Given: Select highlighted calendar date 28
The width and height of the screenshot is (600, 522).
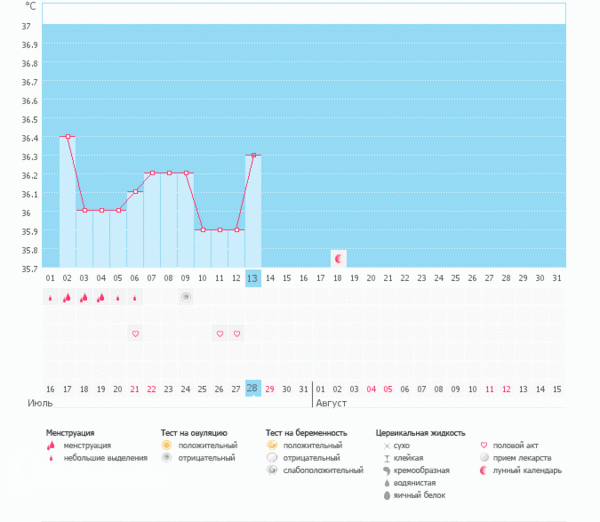Looking at the screenshot, I should (253, 388).
